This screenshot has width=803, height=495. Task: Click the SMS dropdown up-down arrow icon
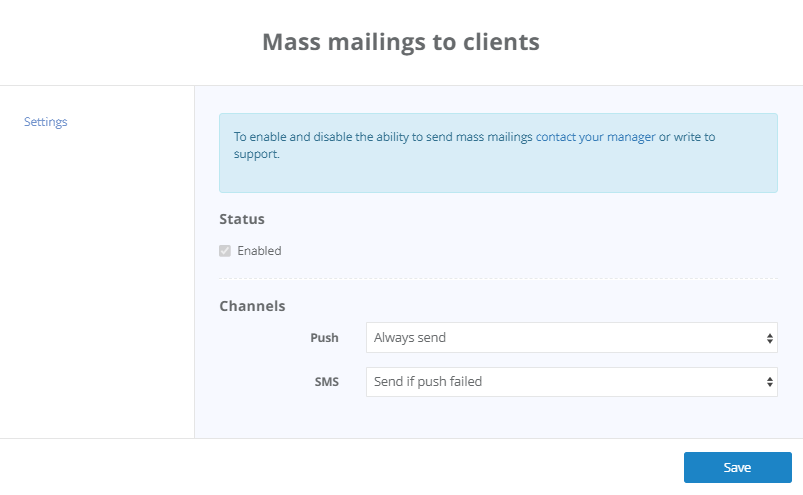[769, 382]
